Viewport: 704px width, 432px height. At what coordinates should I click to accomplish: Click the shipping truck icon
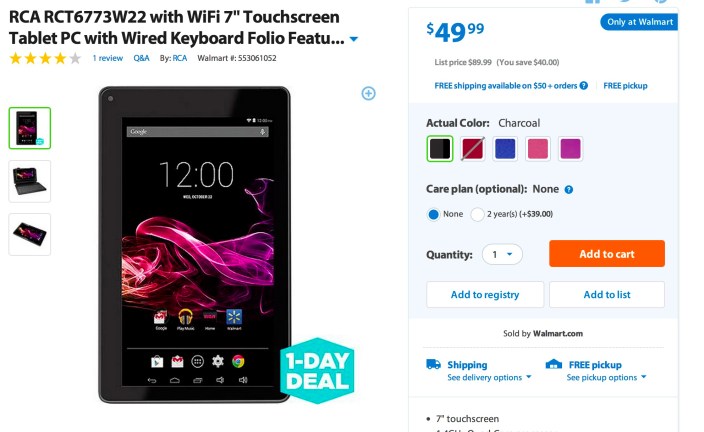(433, 364)
